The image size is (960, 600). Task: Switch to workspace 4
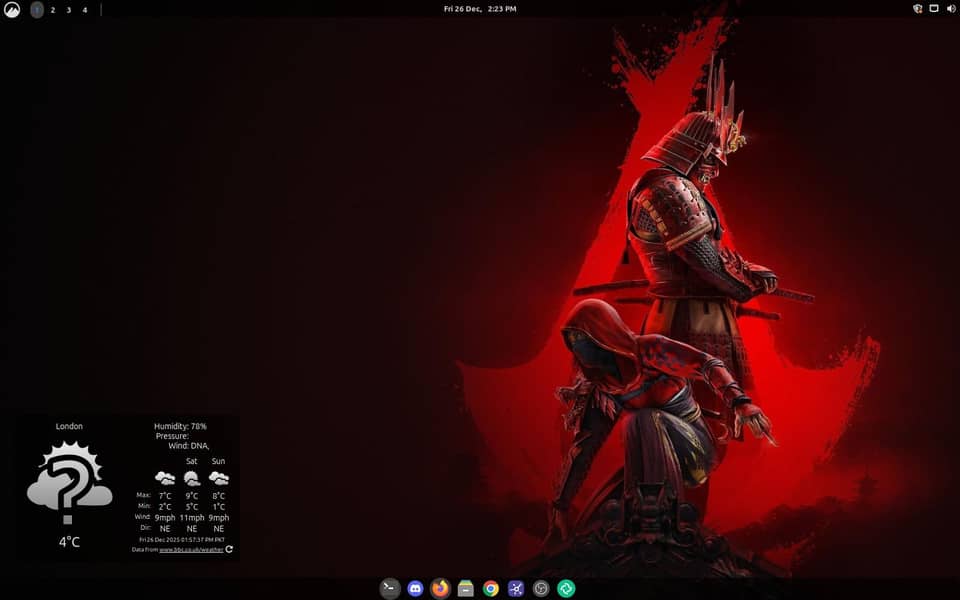pyautogui.click(x=84, y=10)
